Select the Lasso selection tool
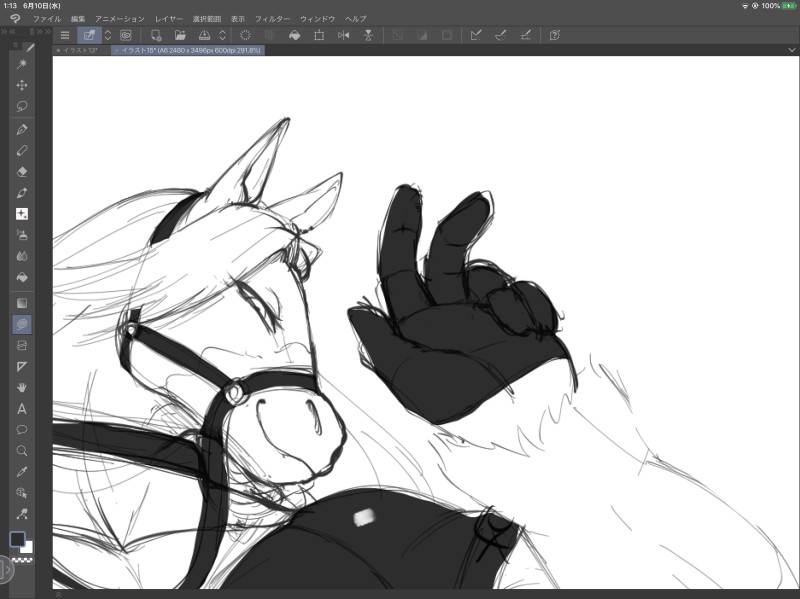800x599 pixels. click(22, 106)
